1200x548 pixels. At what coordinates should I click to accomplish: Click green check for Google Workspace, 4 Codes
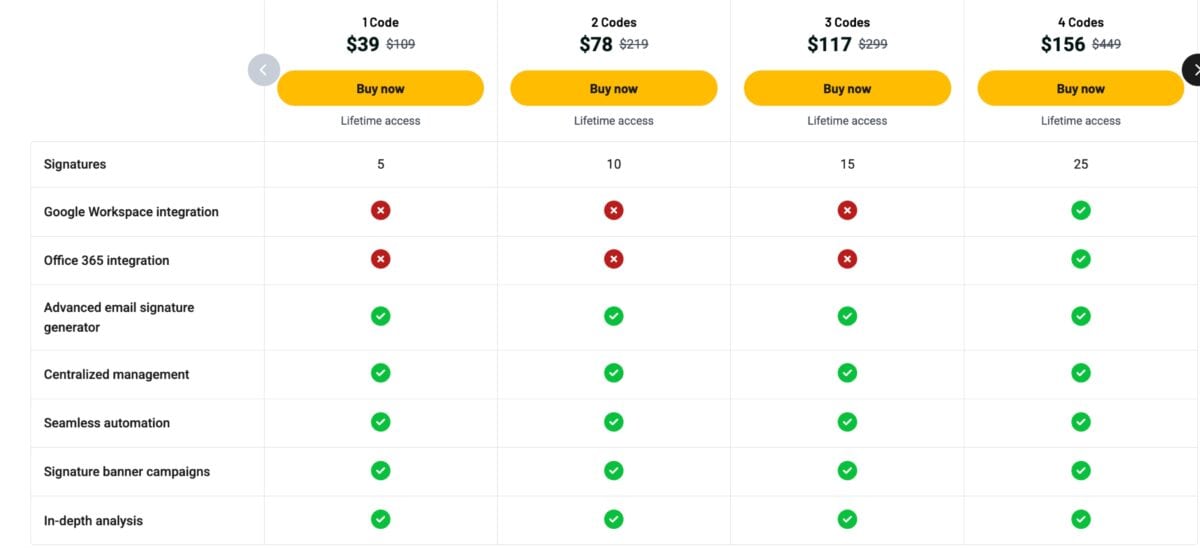click(1081, 211)
